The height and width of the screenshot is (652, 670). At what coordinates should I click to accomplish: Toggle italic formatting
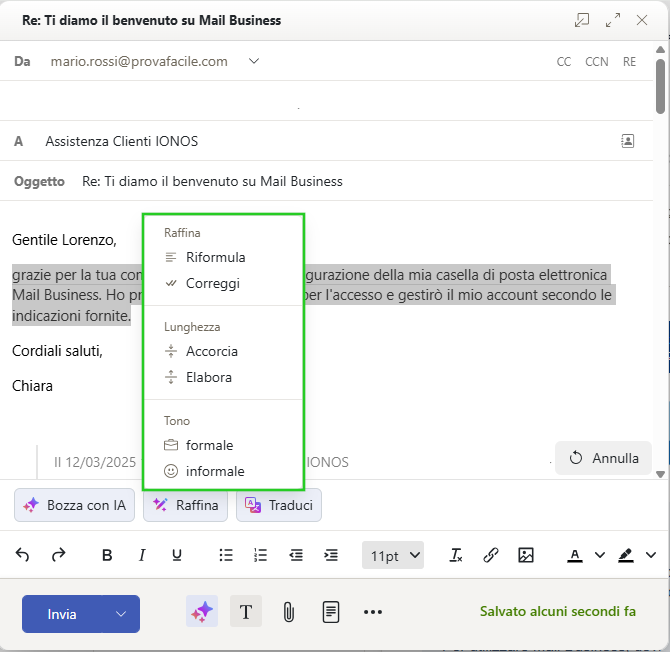(142, 555)
